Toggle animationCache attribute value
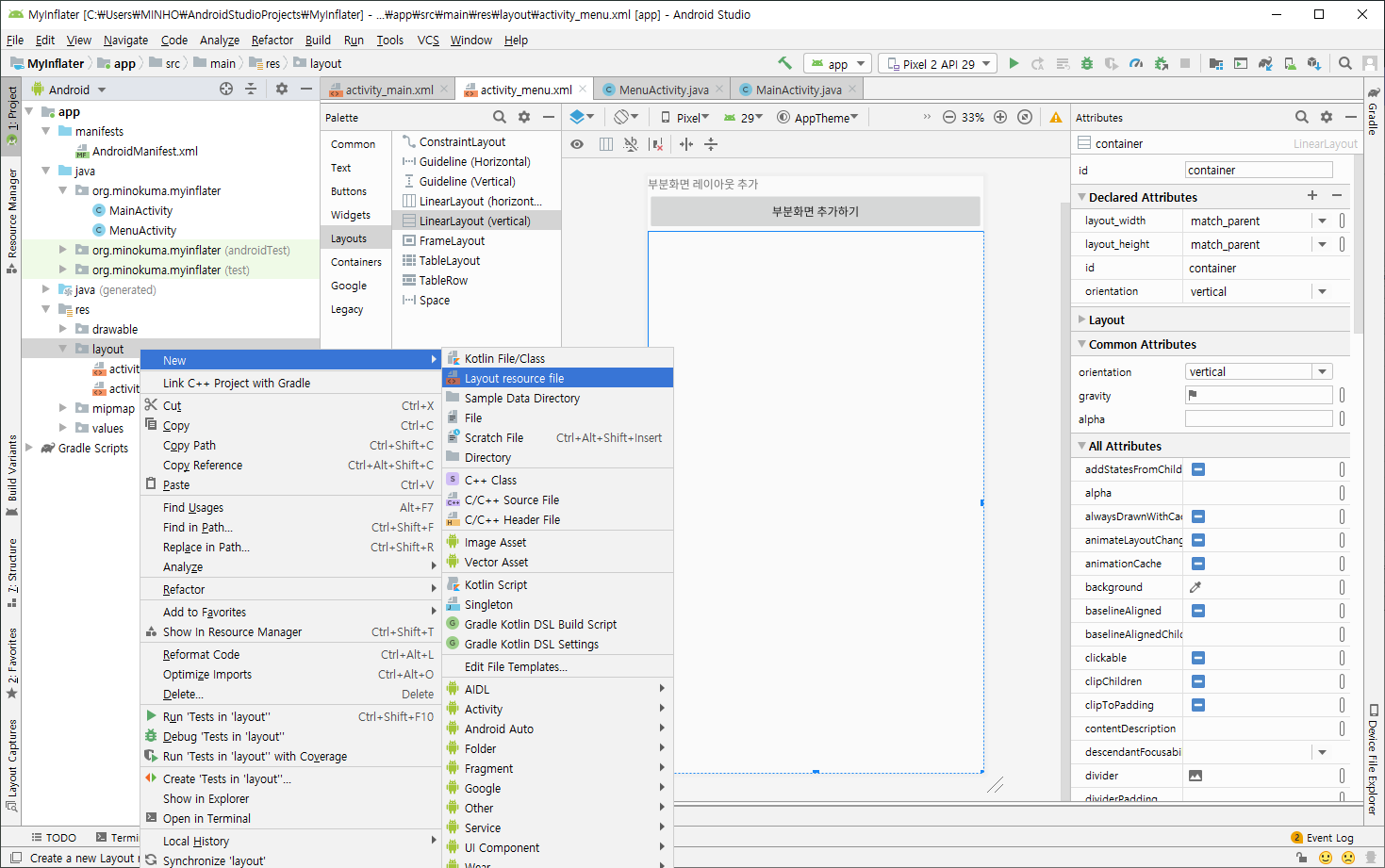The width and height of the screenshot is (1385, 868). [x=1198, y=564]
